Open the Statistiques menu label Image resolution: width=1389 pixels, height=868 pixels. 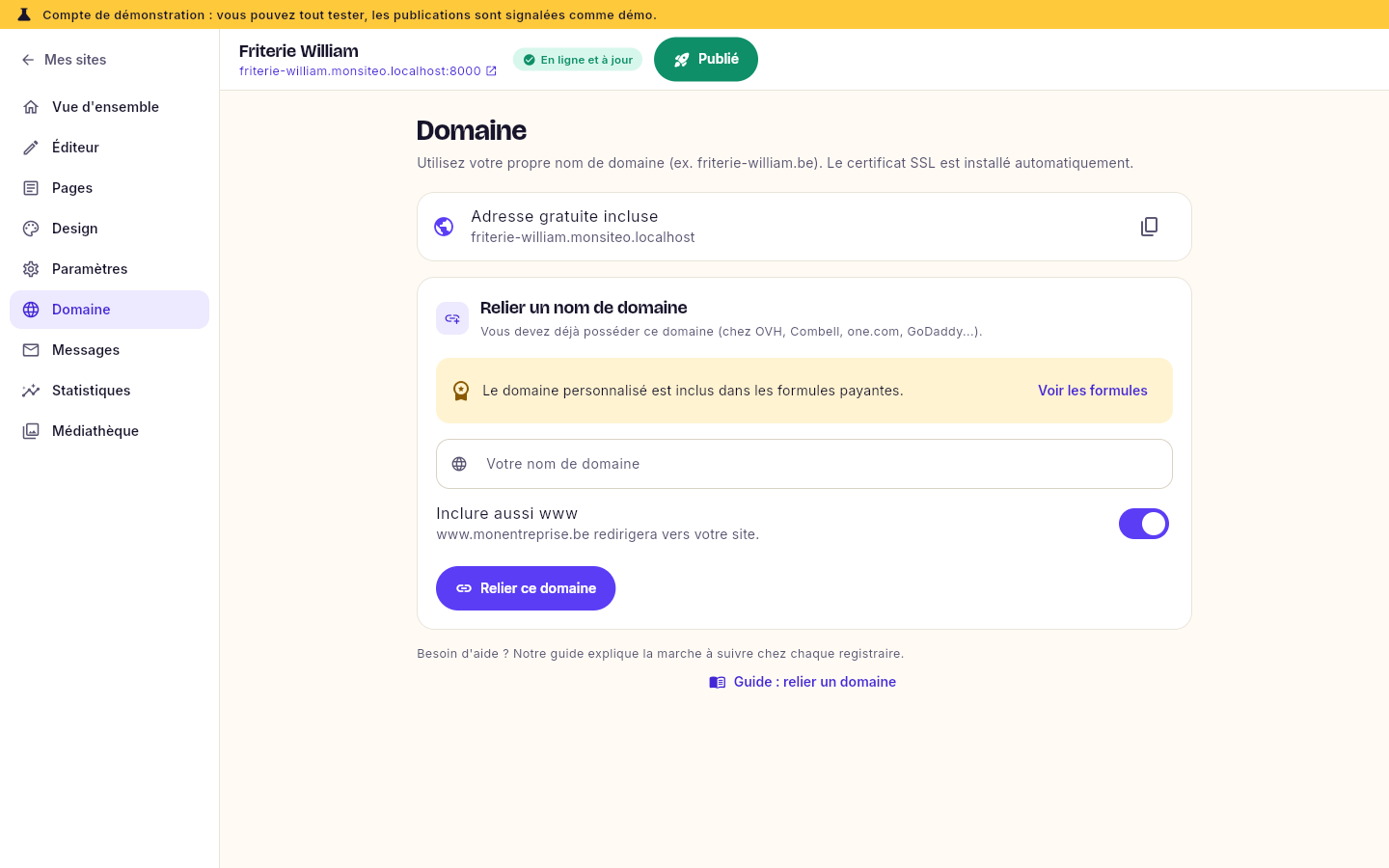coord(92,391)
